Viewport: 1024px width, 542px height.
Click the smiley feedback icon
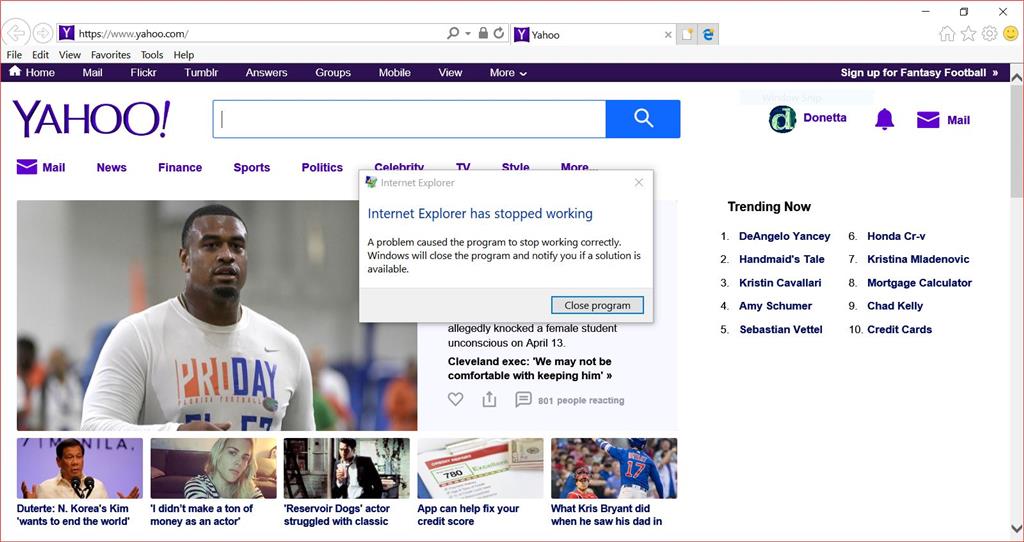[x=1010, y=34]
